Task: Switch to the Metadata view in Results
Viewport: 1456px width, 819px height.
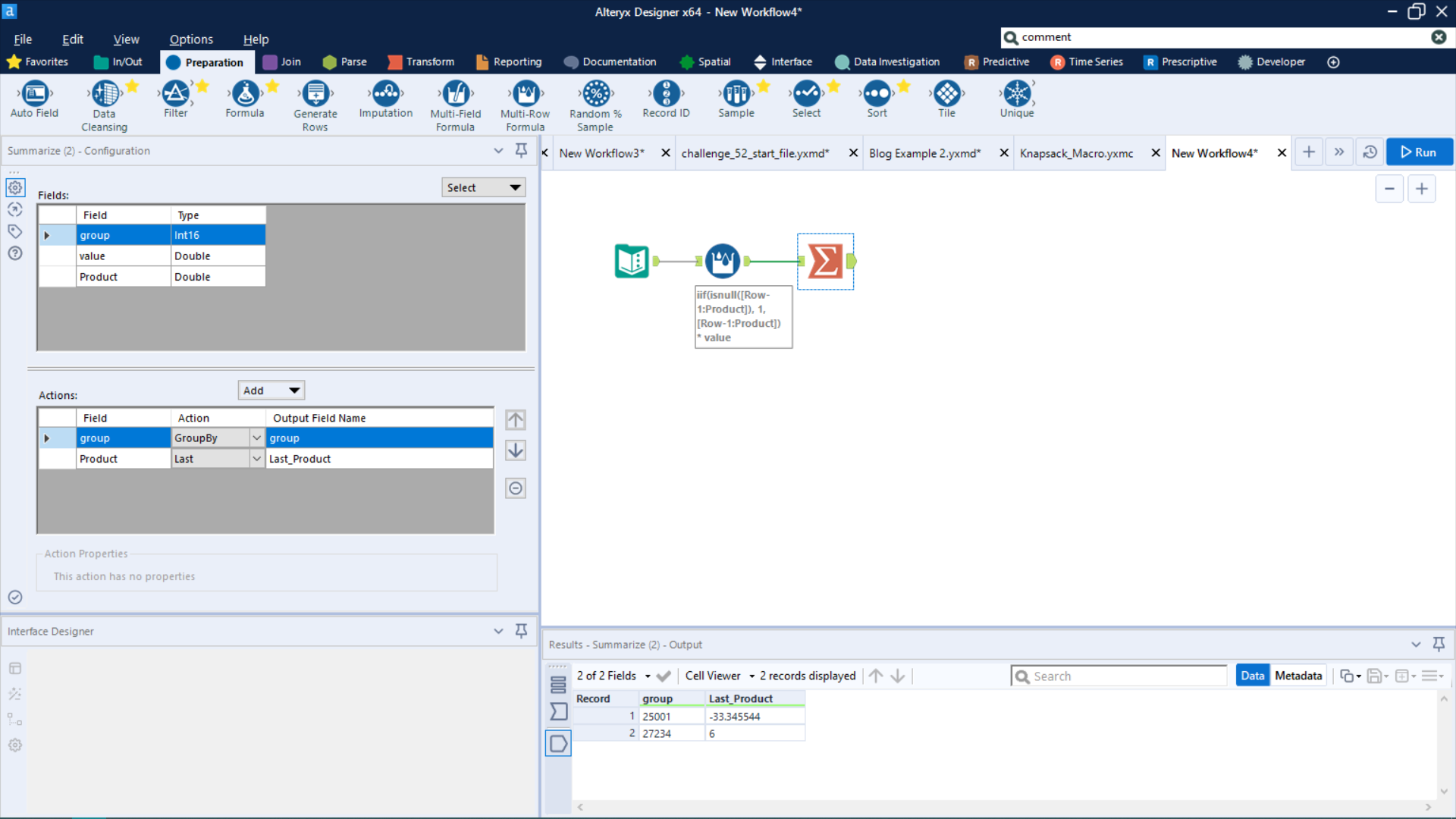Action: [1298, 675]
